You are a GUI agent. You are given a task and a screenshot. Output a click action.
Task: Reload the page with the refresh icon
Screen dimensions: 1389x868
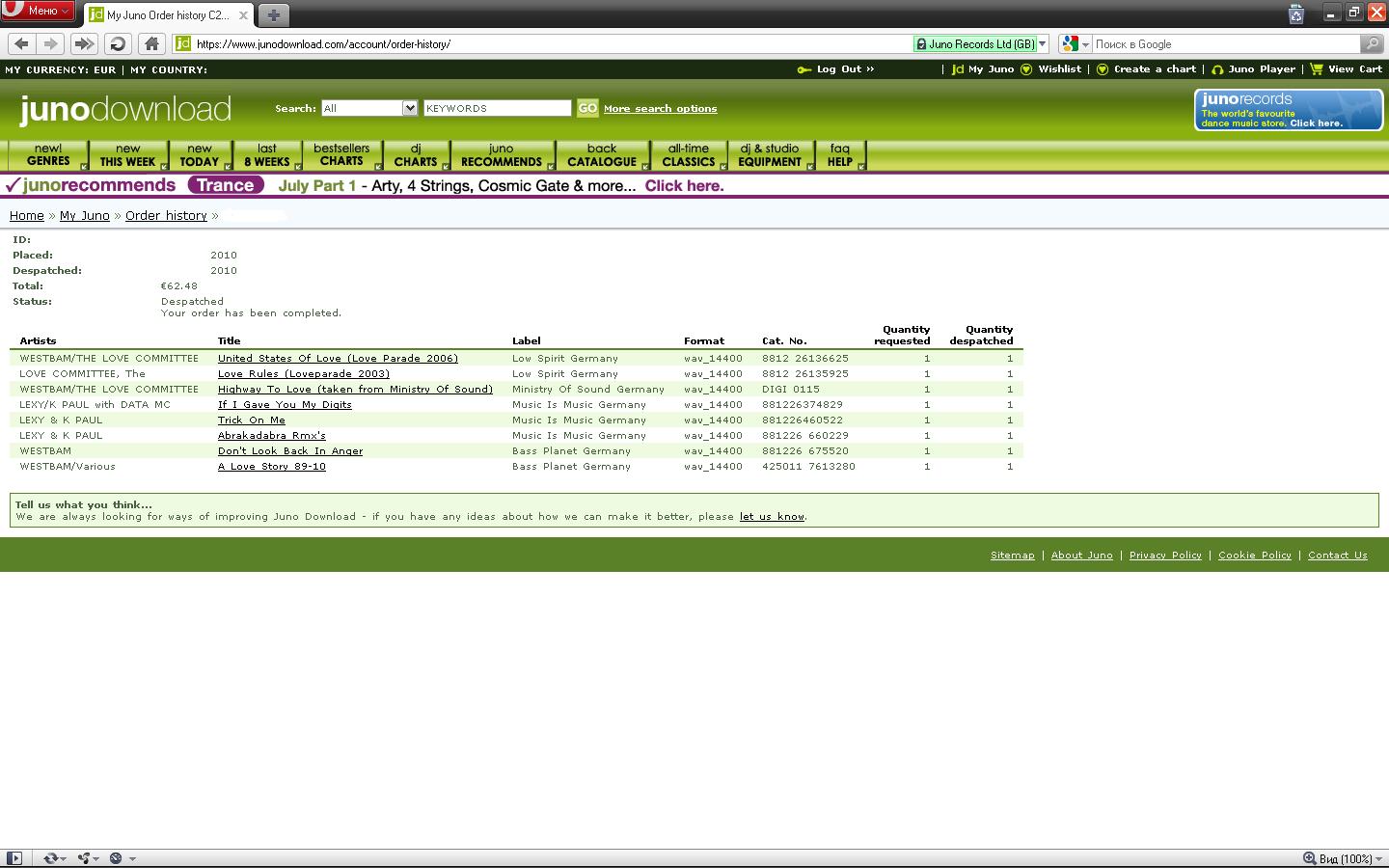point(118,43)
